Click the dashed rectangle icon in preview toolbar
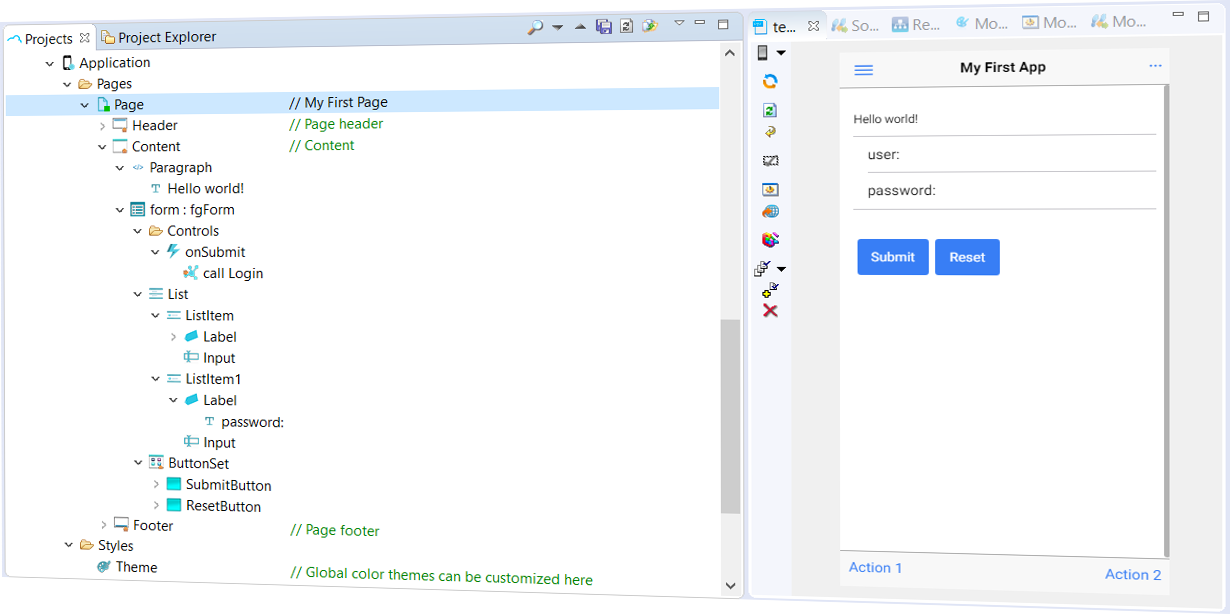The image size is (1230, 614). point(770,160)
